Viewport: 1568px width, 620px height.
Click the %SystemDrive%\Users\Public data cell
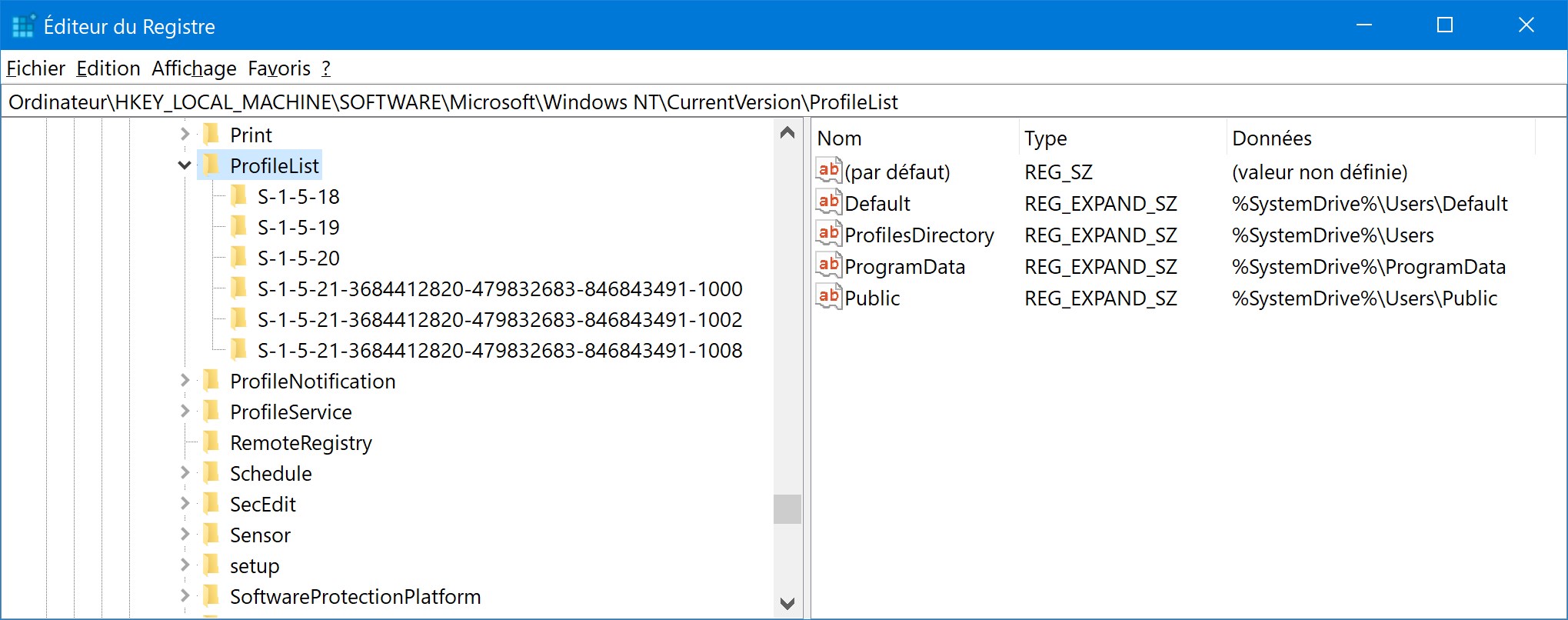click(x=1364, y=298)
